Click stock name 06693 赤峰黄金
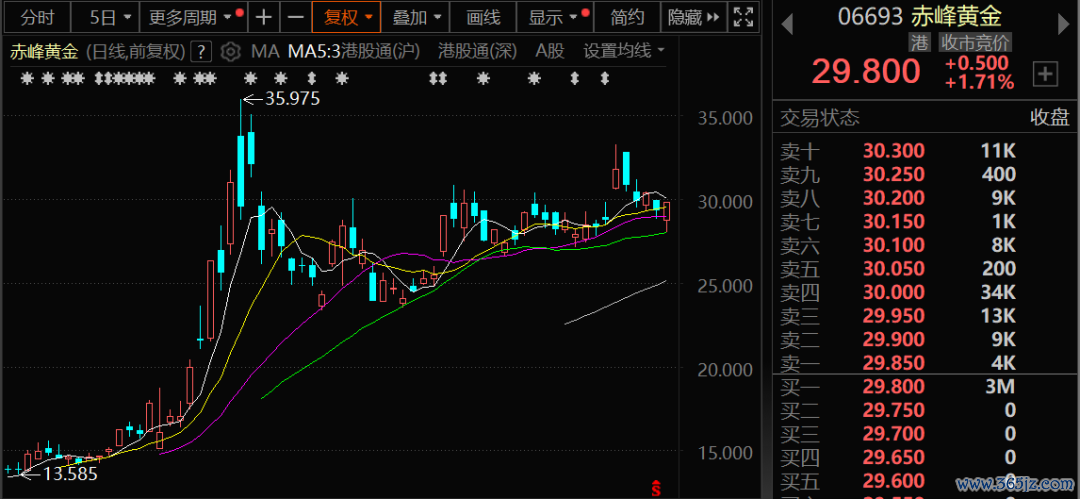Viewport: 1080px width, 499px height. (x=920, y=16)
